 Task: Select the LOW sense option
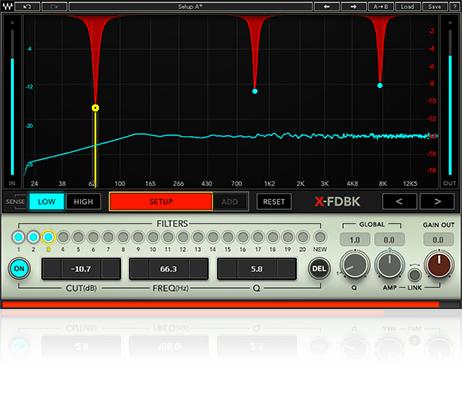(x=47, y=202)
